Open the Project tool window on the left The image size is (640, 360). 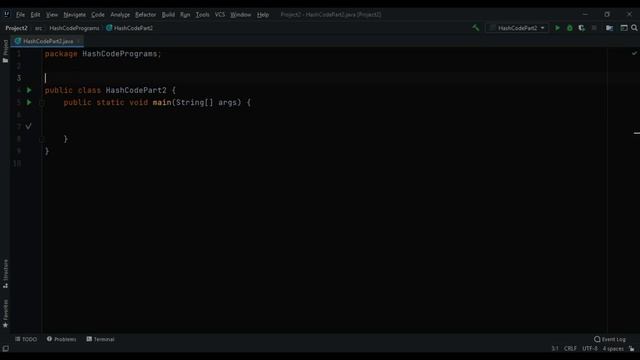pyautogui.click(x=5, y=51)
